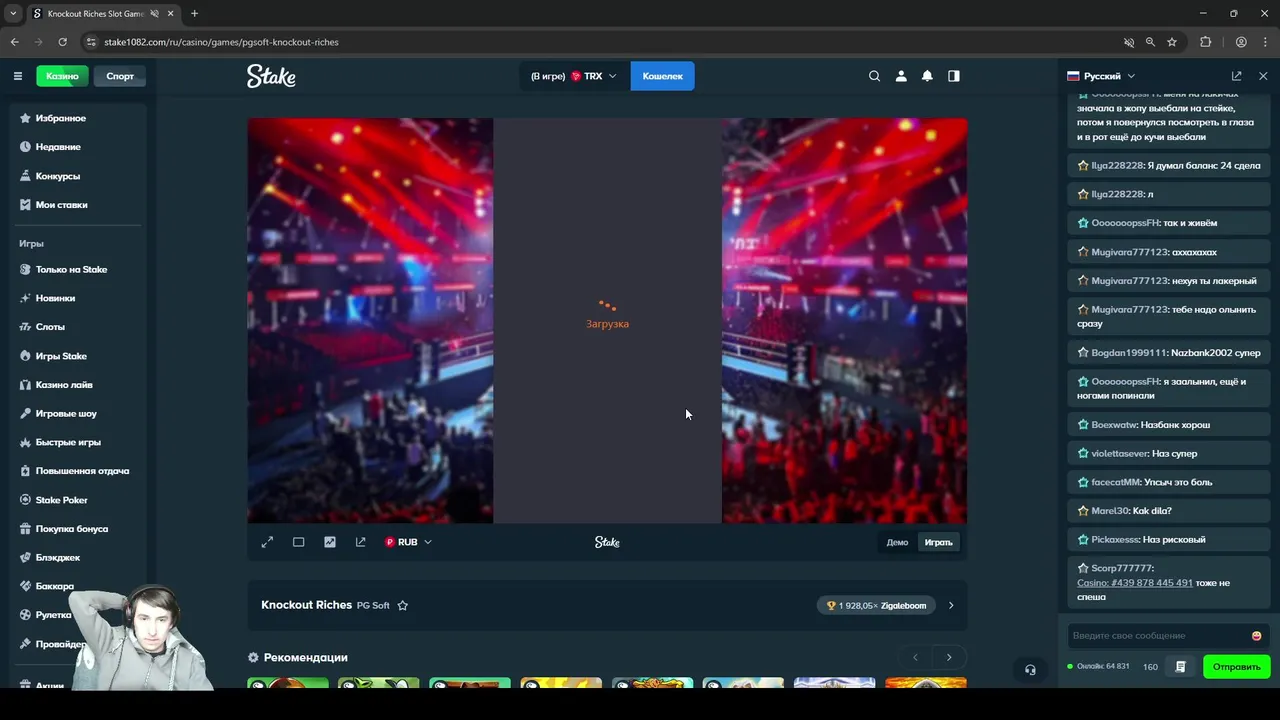Click the browser address bar URL
This screenshot has width=1280, height=720.
(x=221, y=42)
